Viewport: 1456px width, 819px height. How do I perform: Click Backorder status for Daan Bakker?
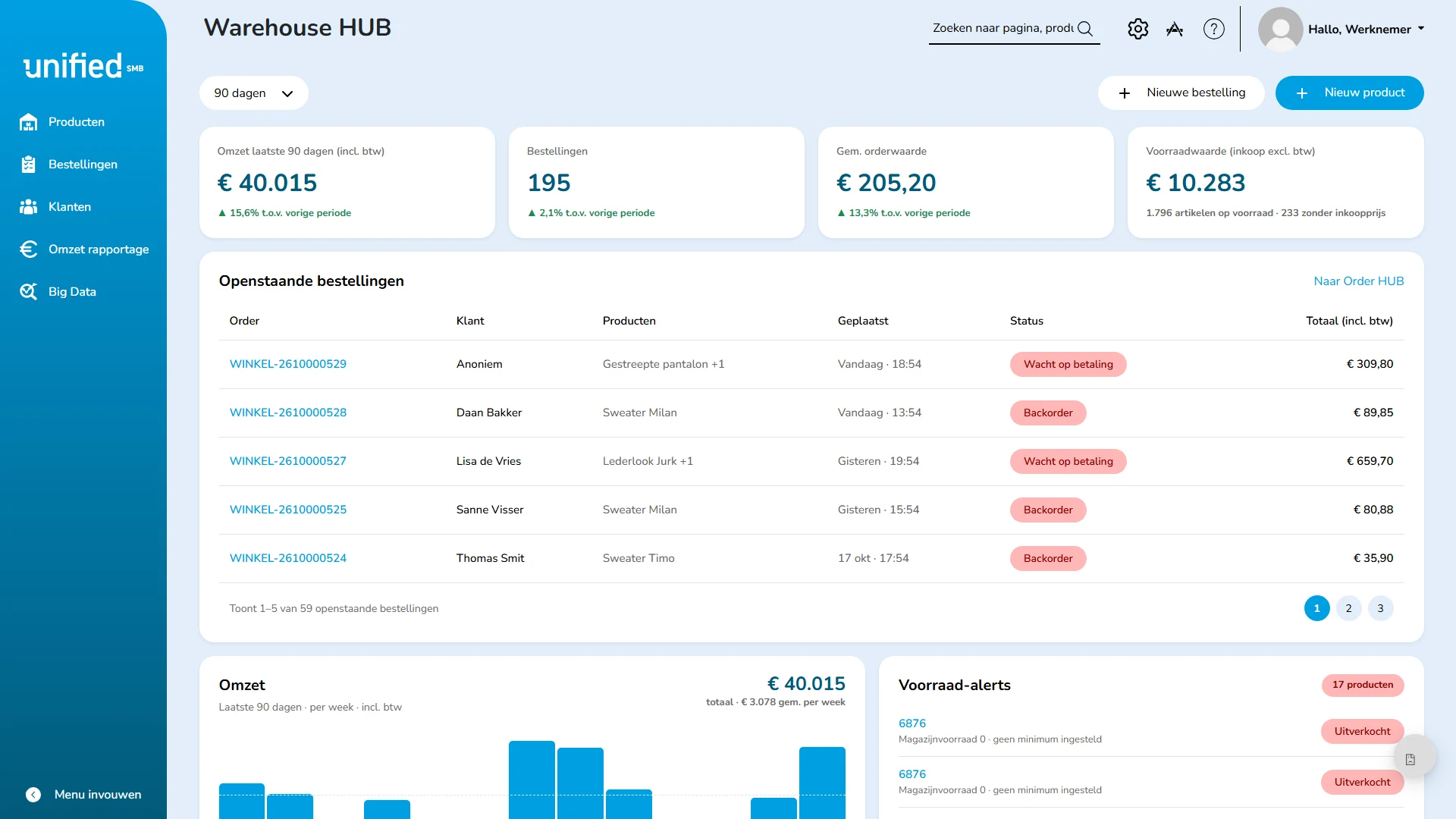point(1048,413)
